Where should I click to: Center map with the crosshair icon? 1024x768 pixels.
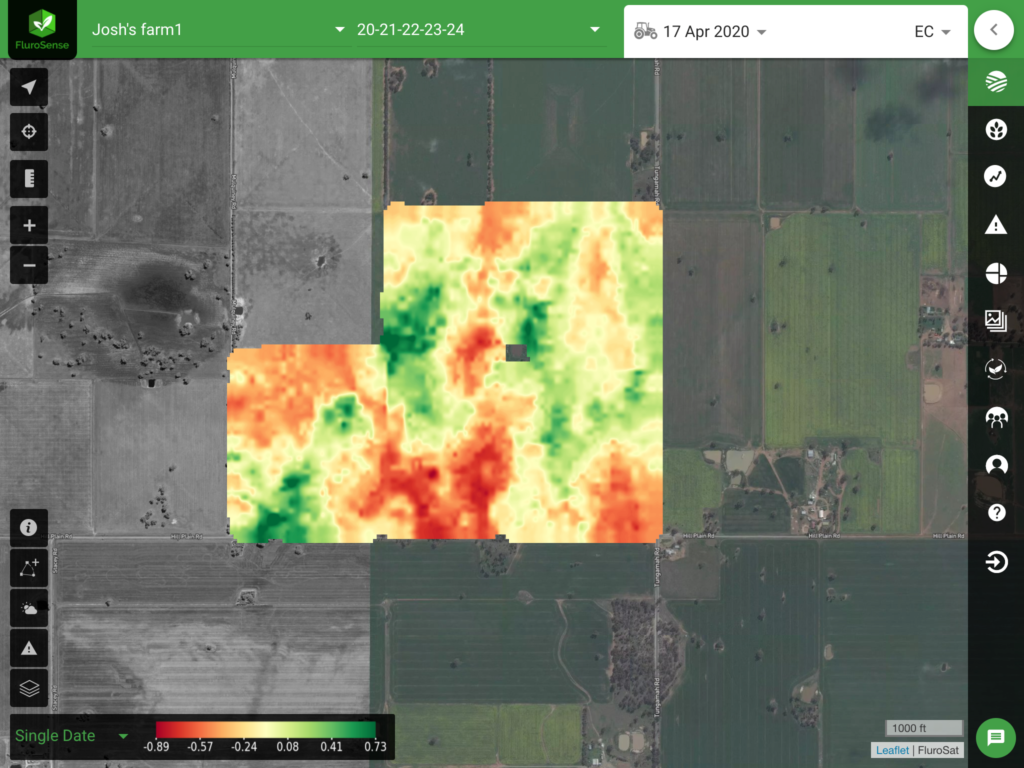point(29,132)
